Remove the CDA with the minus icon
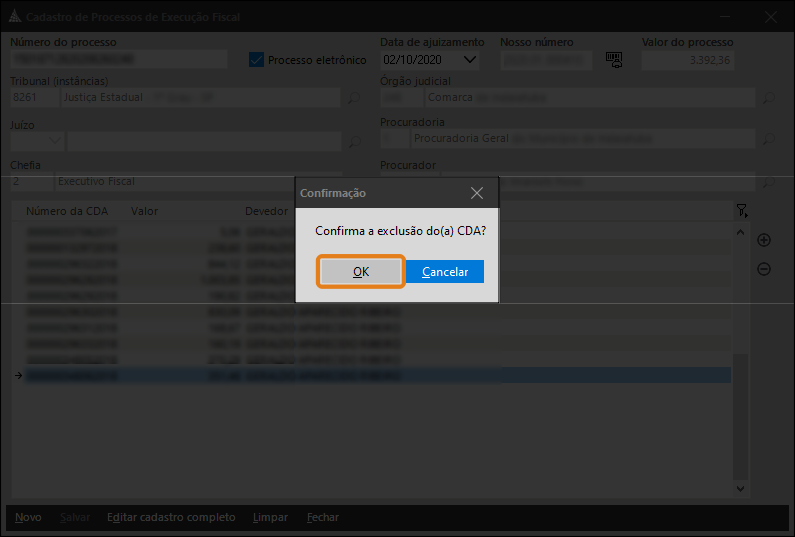The image size is (795, 537). (764, 269)
